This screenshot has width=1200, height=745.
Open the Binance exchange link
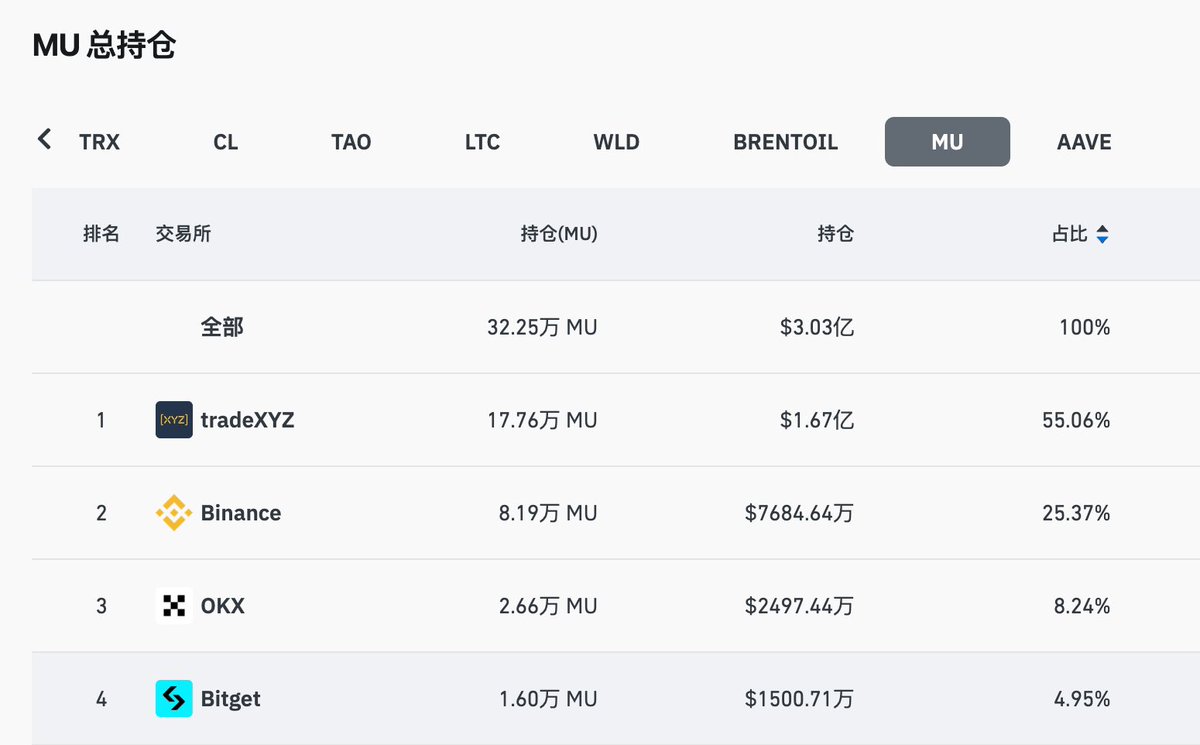coord(241,513)
